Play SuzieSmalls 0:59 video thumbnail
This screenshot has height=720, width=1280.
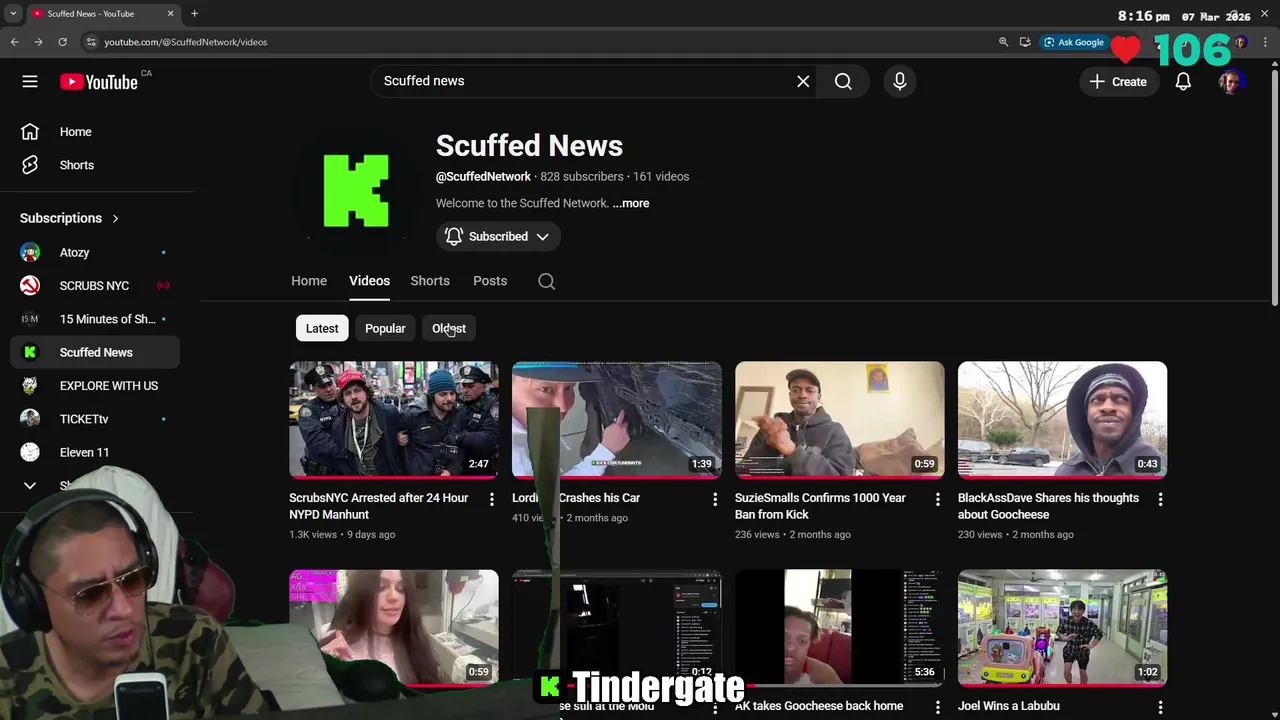[840, 419]
